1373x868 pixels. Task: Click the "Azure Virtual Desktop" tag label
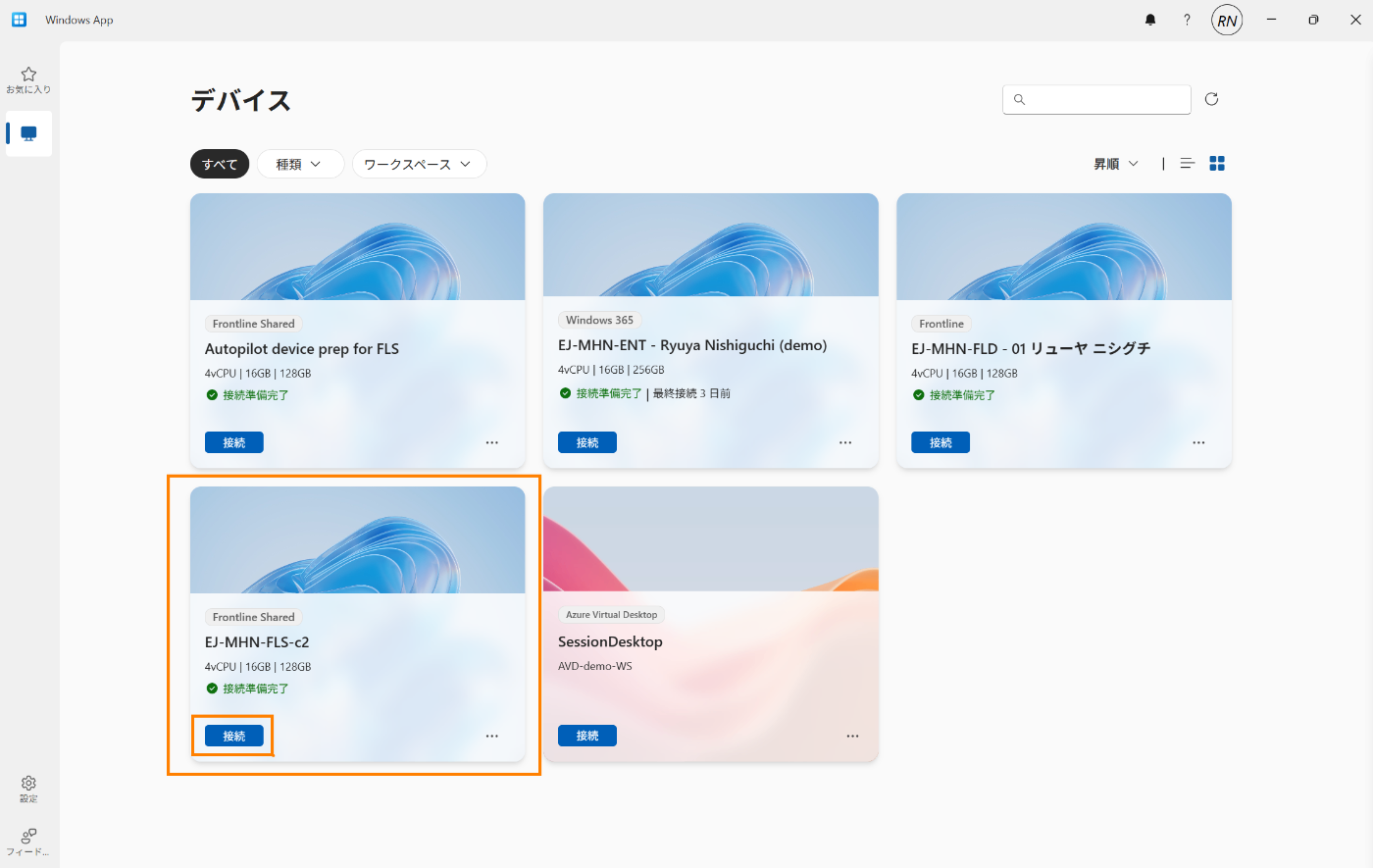(612, 615)
